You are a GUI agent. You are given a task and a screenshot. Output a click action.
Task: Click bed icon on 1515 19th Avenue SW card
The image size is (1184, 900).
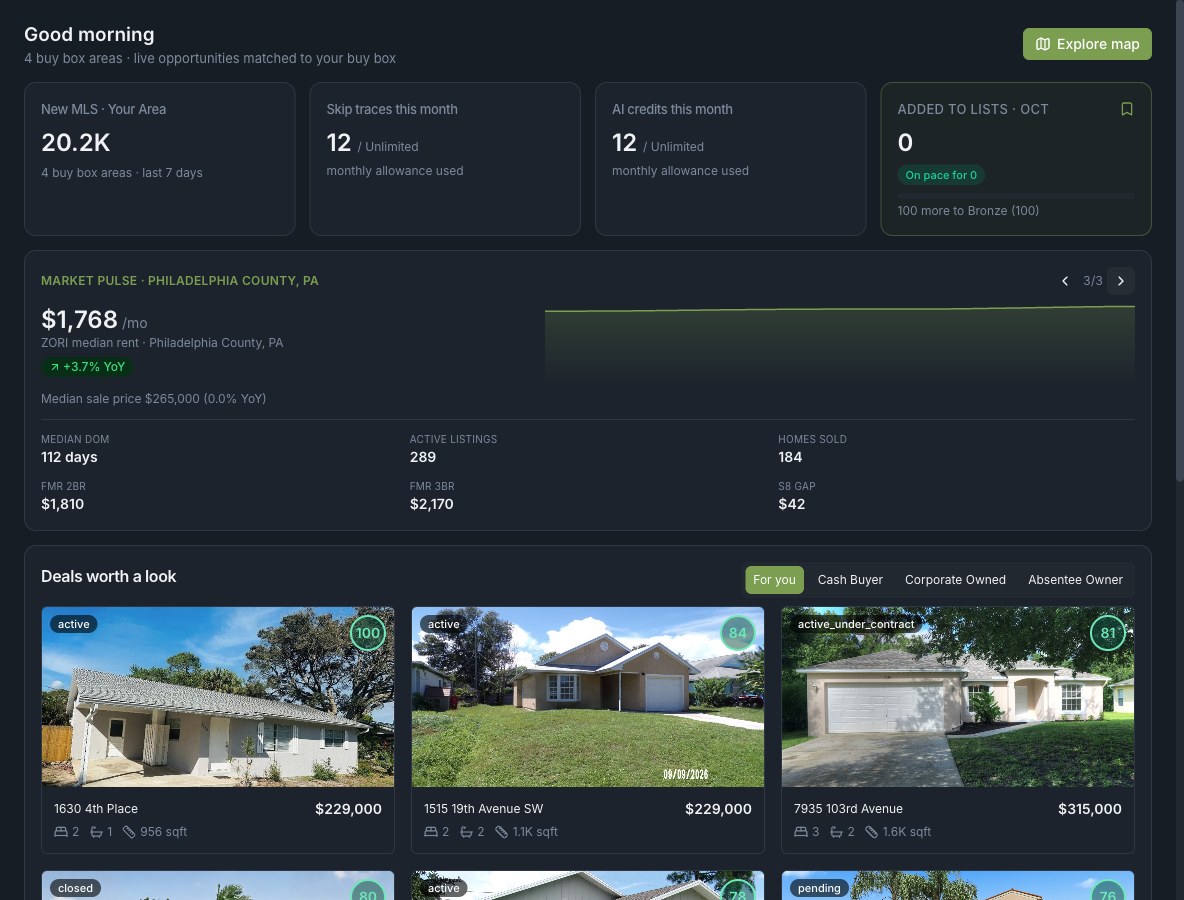coord(430,831)
